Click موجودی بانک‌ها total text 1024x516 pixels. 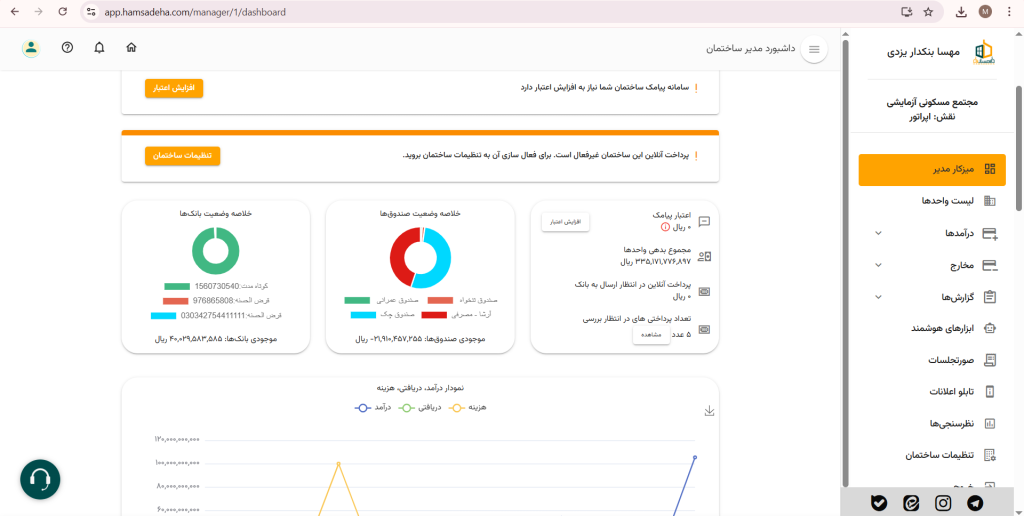(216, 340)
